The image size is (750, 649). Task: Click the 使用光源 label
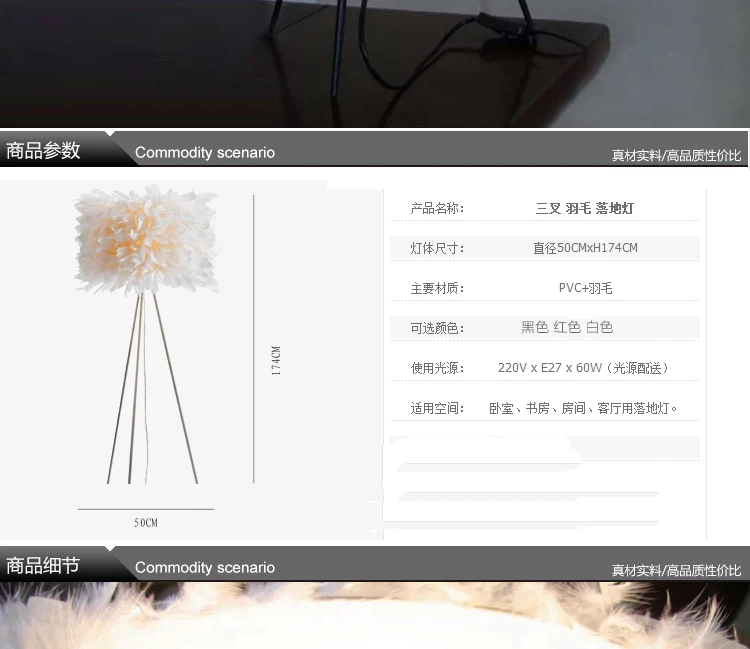[x=437, y=368]
